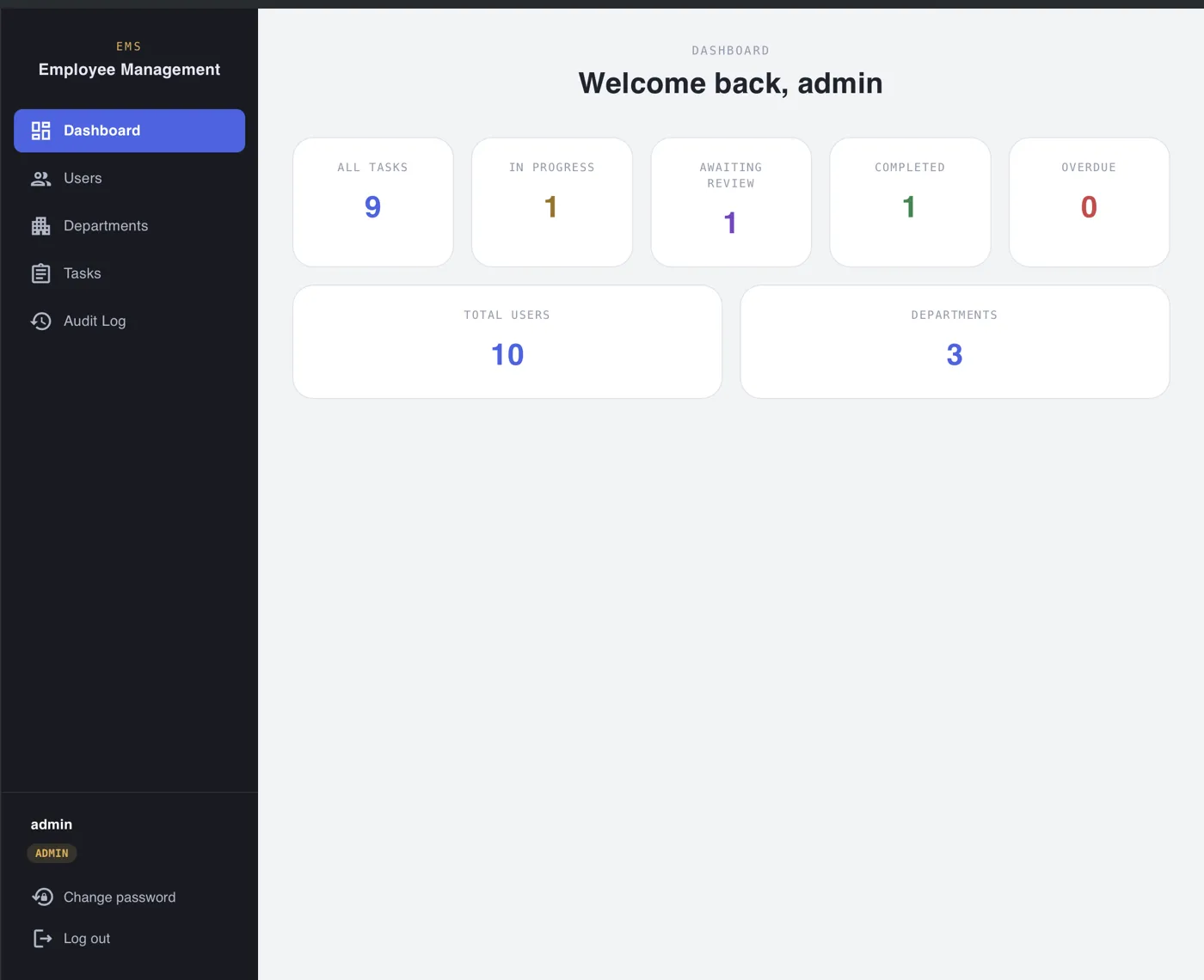Click the Audit Log history icon

click(40, 321)
